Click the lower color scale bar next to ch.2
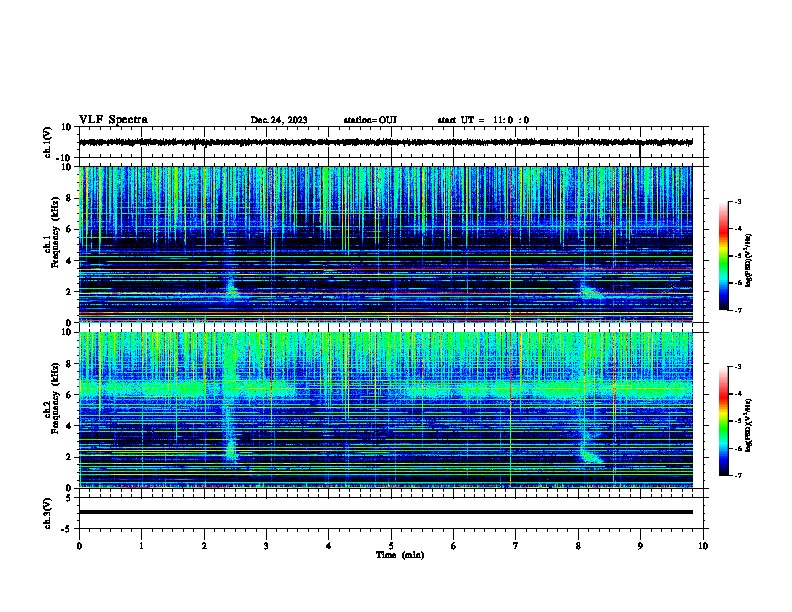The width and height of the screenshot is (792, 612). (723, 421)
